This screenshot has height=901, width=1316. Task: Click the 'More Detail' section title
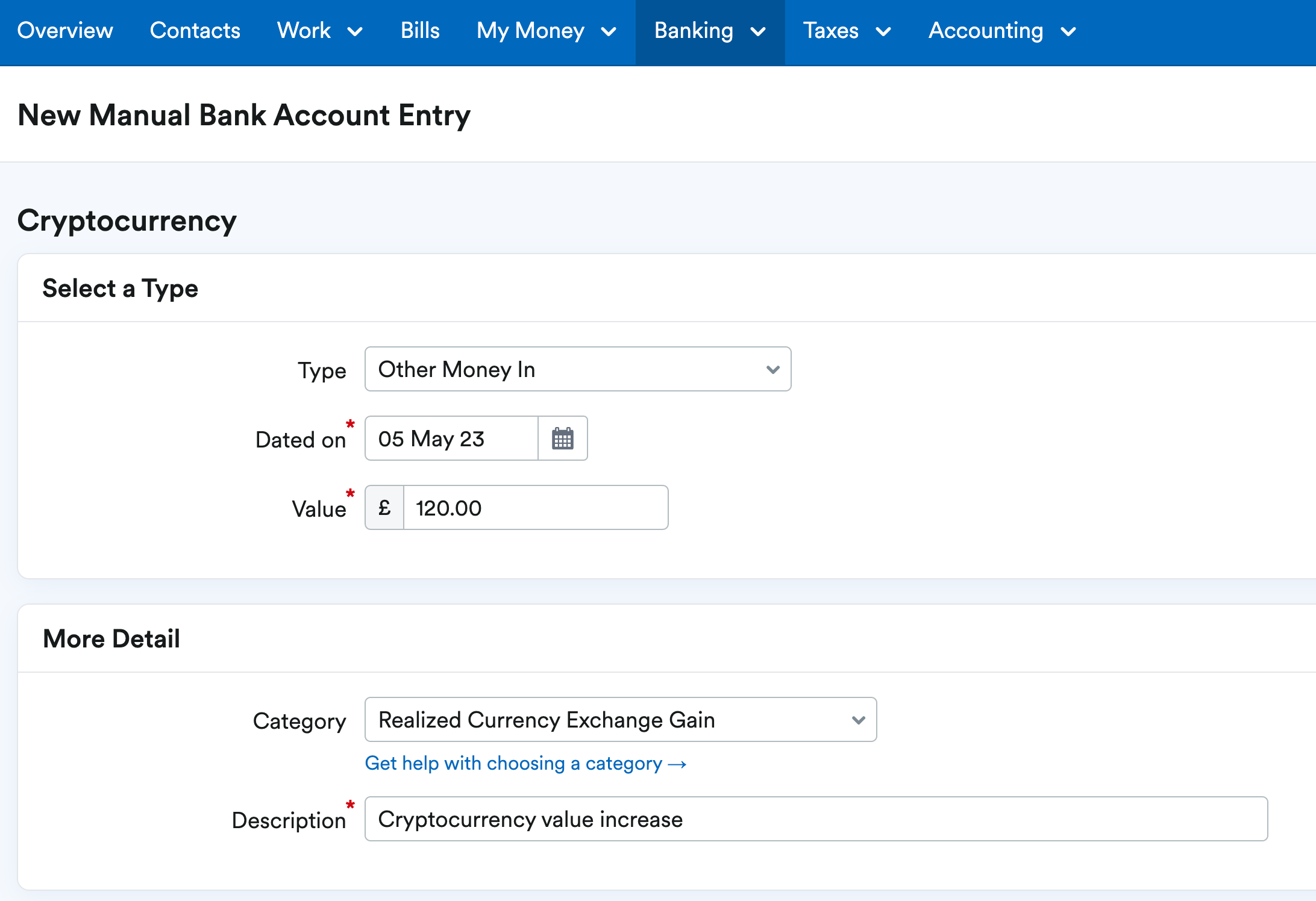pyautogui.click(x=111, y=639)
